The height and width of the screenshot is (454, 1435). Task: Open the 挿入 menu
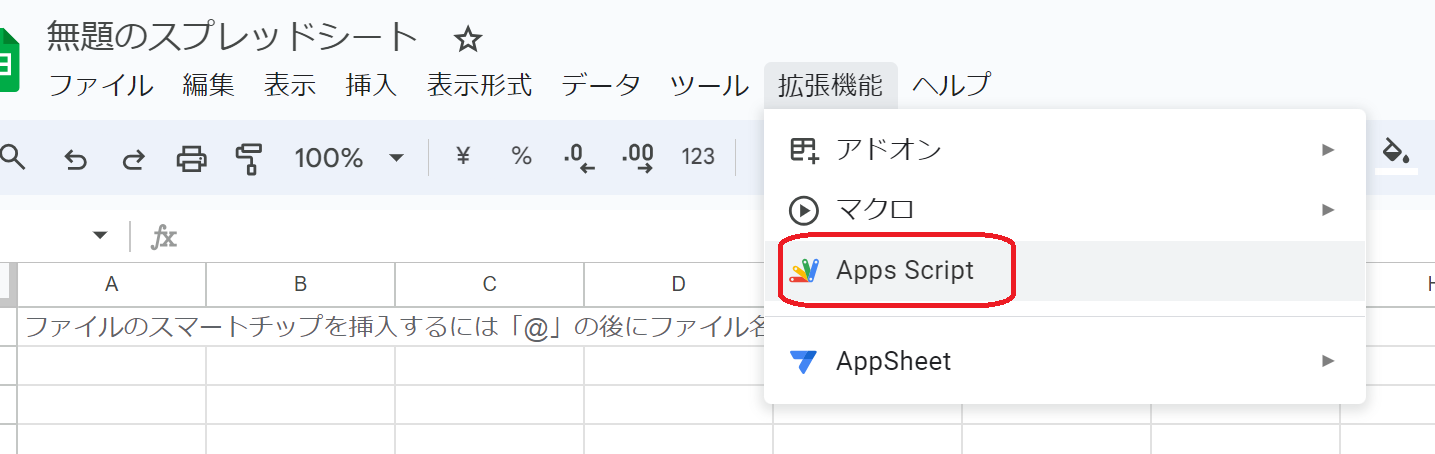click(371, 85)
